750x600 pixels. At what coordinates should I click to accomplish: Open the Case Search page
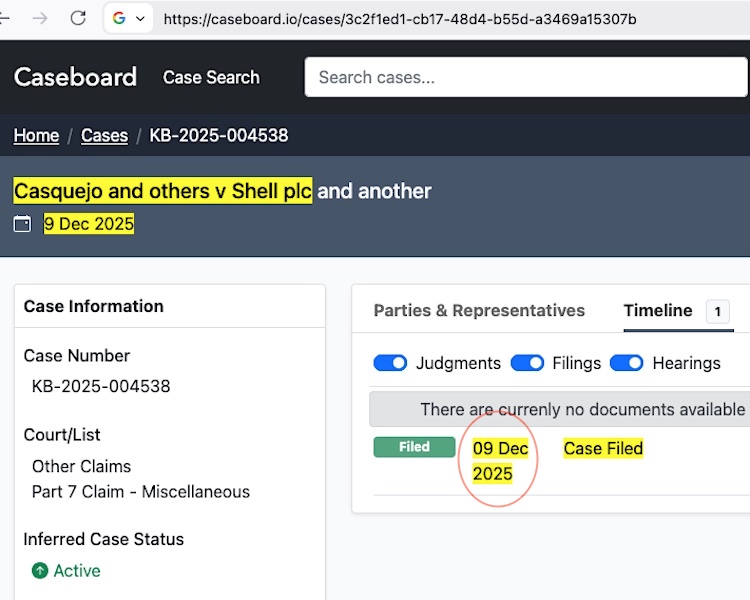click(211, 77)
